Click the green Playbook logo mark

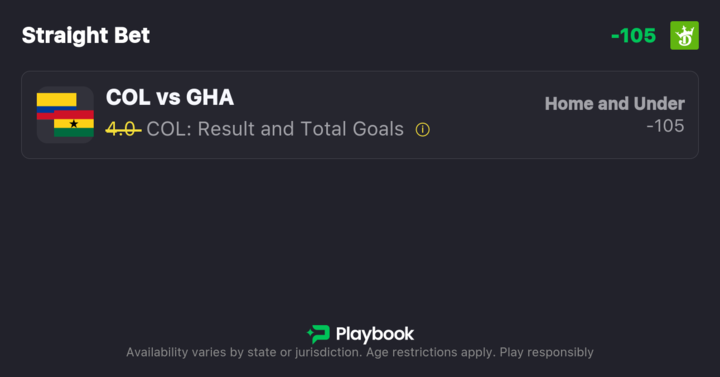coord(318,334)
